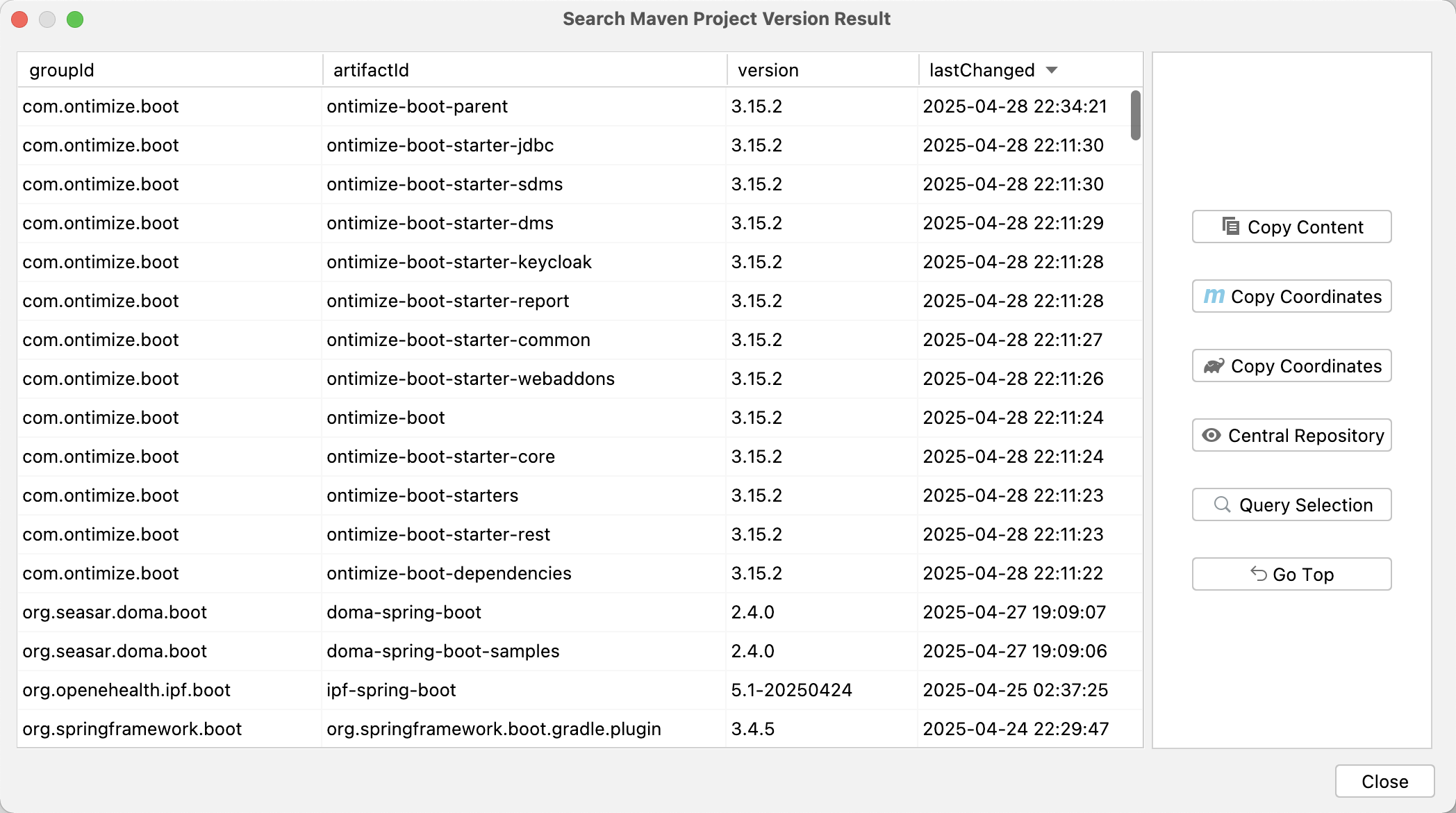Click the Gradle elephant Copy Coordinates button
The width and height of the screenshot is (1456, 813).
1291,366
